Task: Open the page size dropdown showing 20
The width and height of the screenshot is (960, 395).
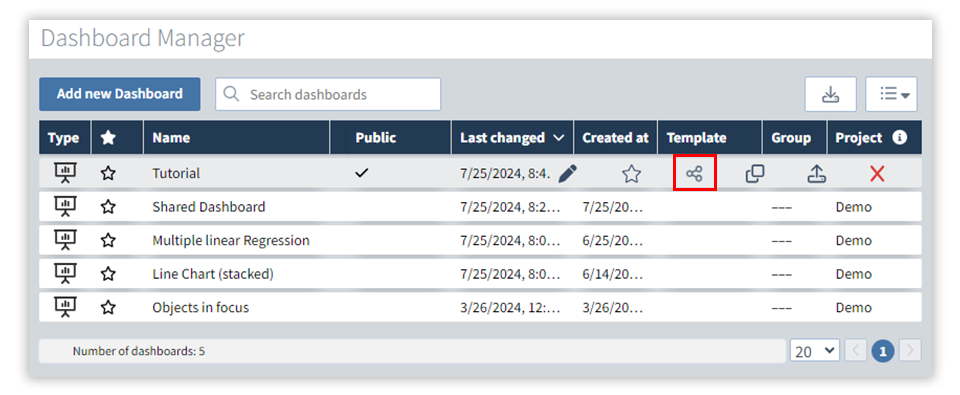Action: [x=815, y=352]
